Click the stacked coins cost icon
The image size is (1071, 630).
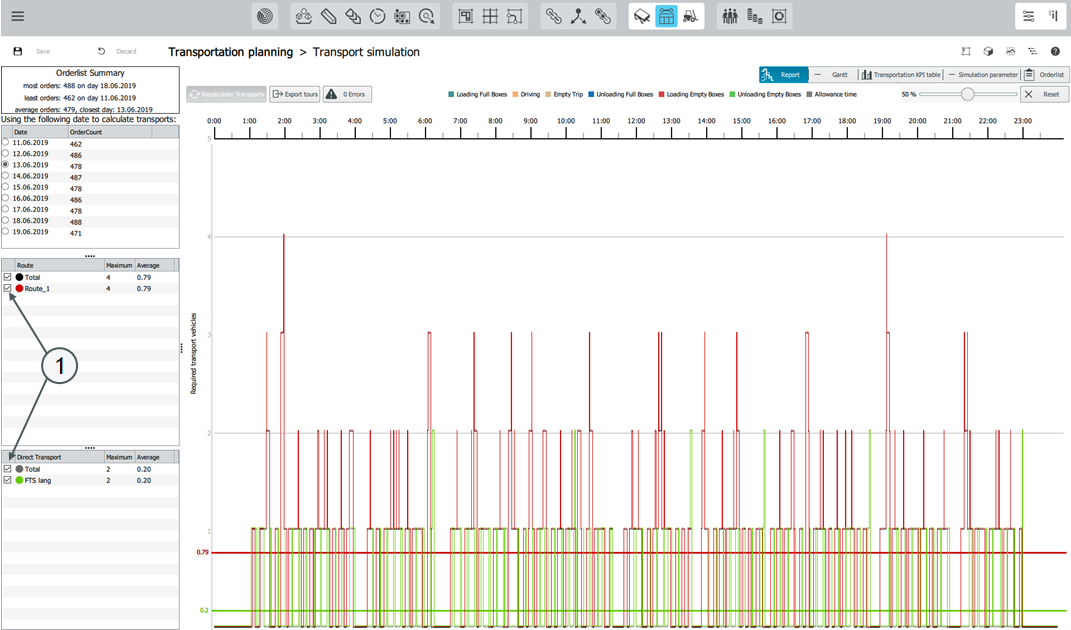(x=755, y=16)
